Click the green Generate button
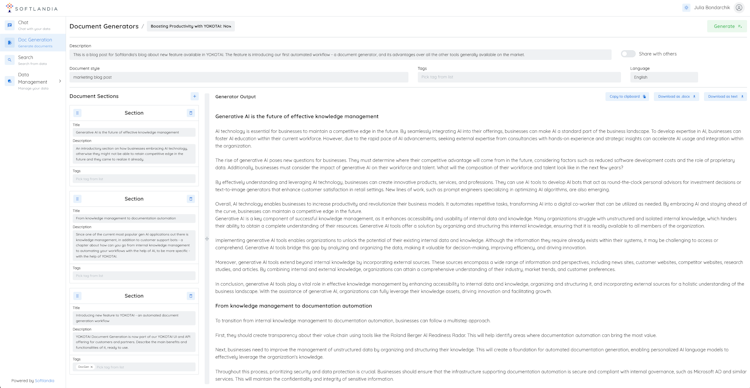This screenshot has width=750, height=388. pos(727,26)
